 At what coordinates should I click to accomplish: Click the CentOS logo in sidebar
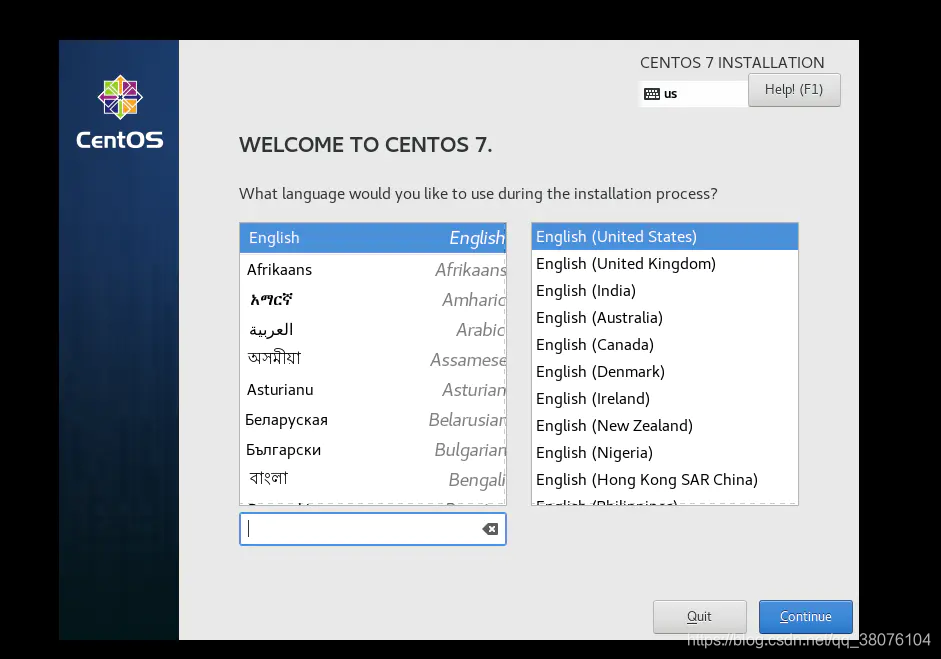tap(119, 112)
